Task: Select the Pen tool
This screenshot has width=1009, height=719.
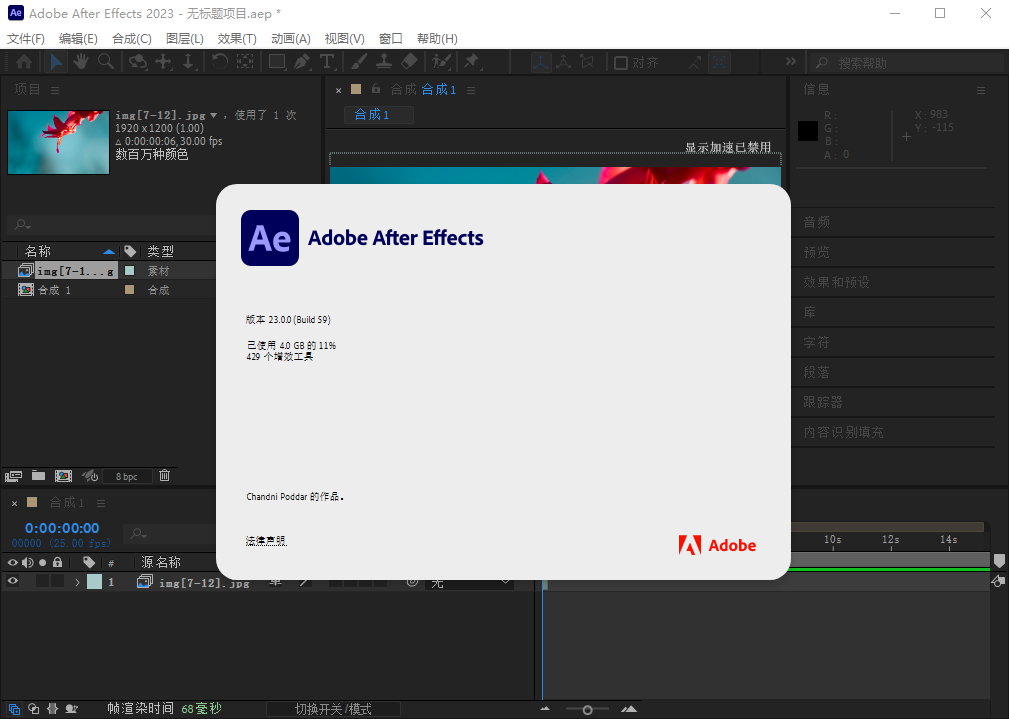Action: pyautogui.click(x=302, y=62)
